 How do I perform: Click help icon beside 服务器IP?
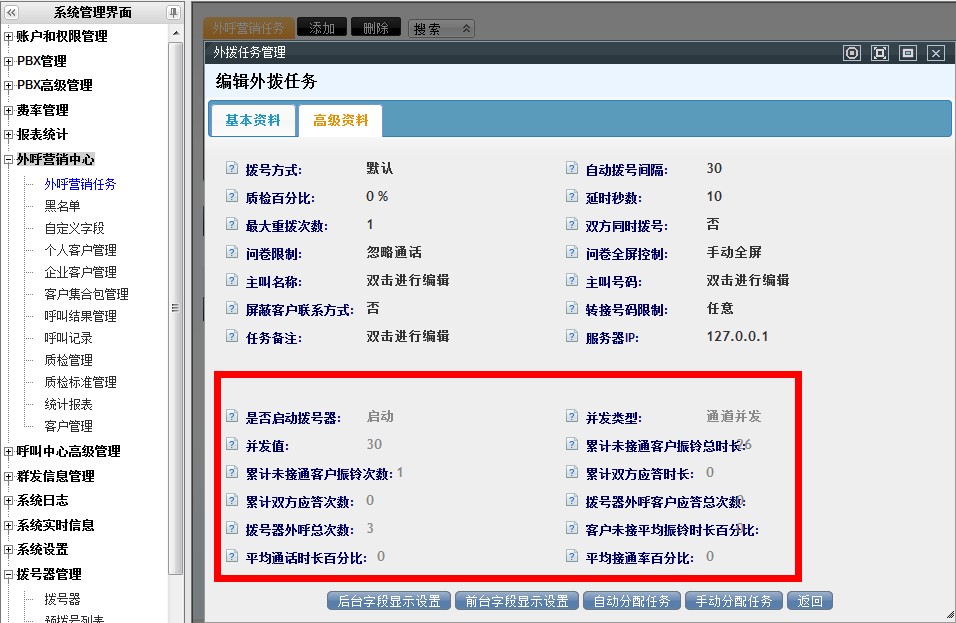[571, 336]
